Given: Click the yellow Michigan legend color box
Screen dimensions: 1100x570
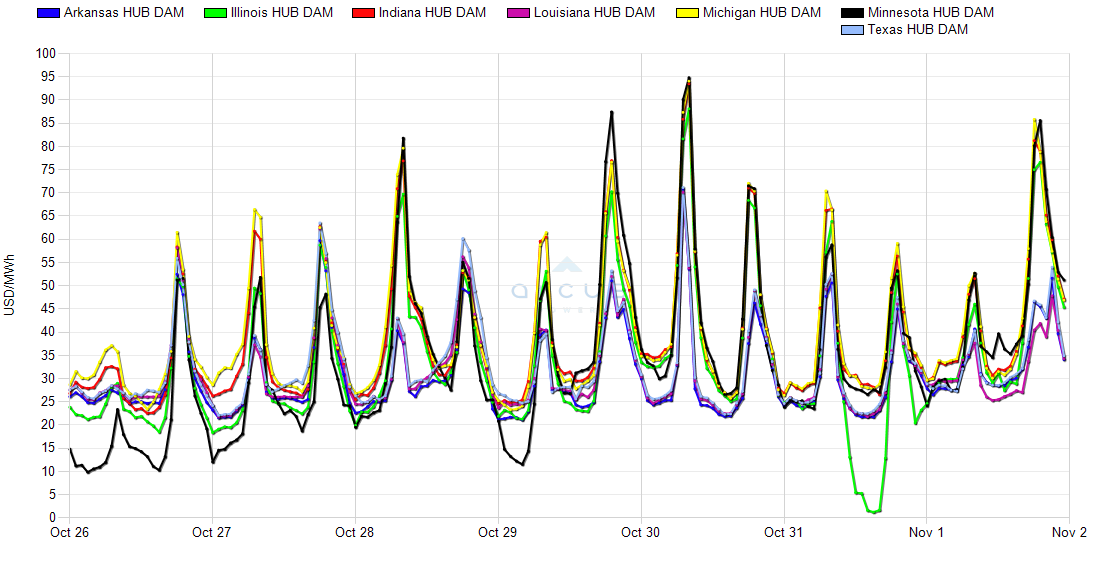Looking at the screenshot, I should [687, 13].
